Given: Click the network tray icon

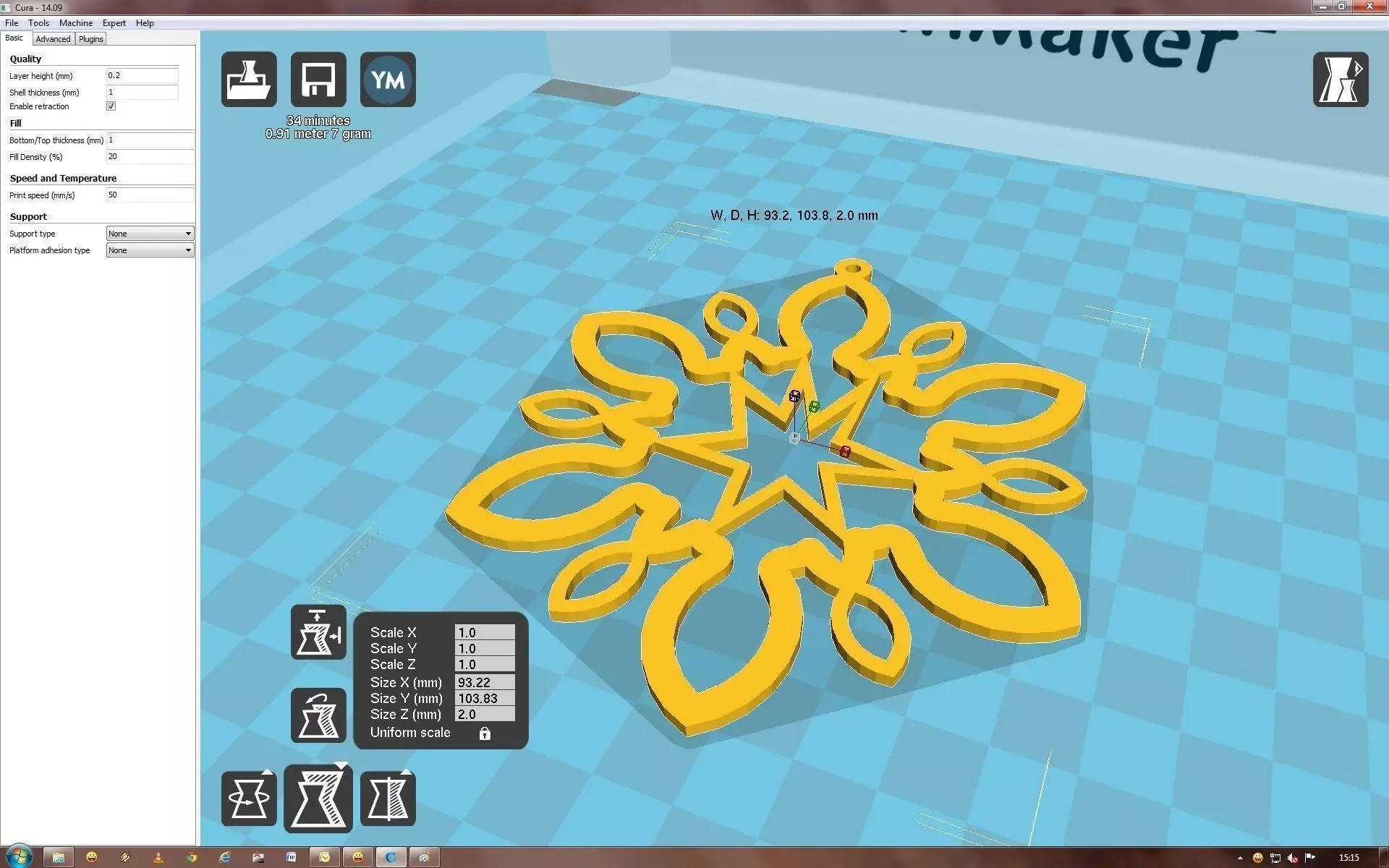Looking at the screenshot, I should point(1275,858).
